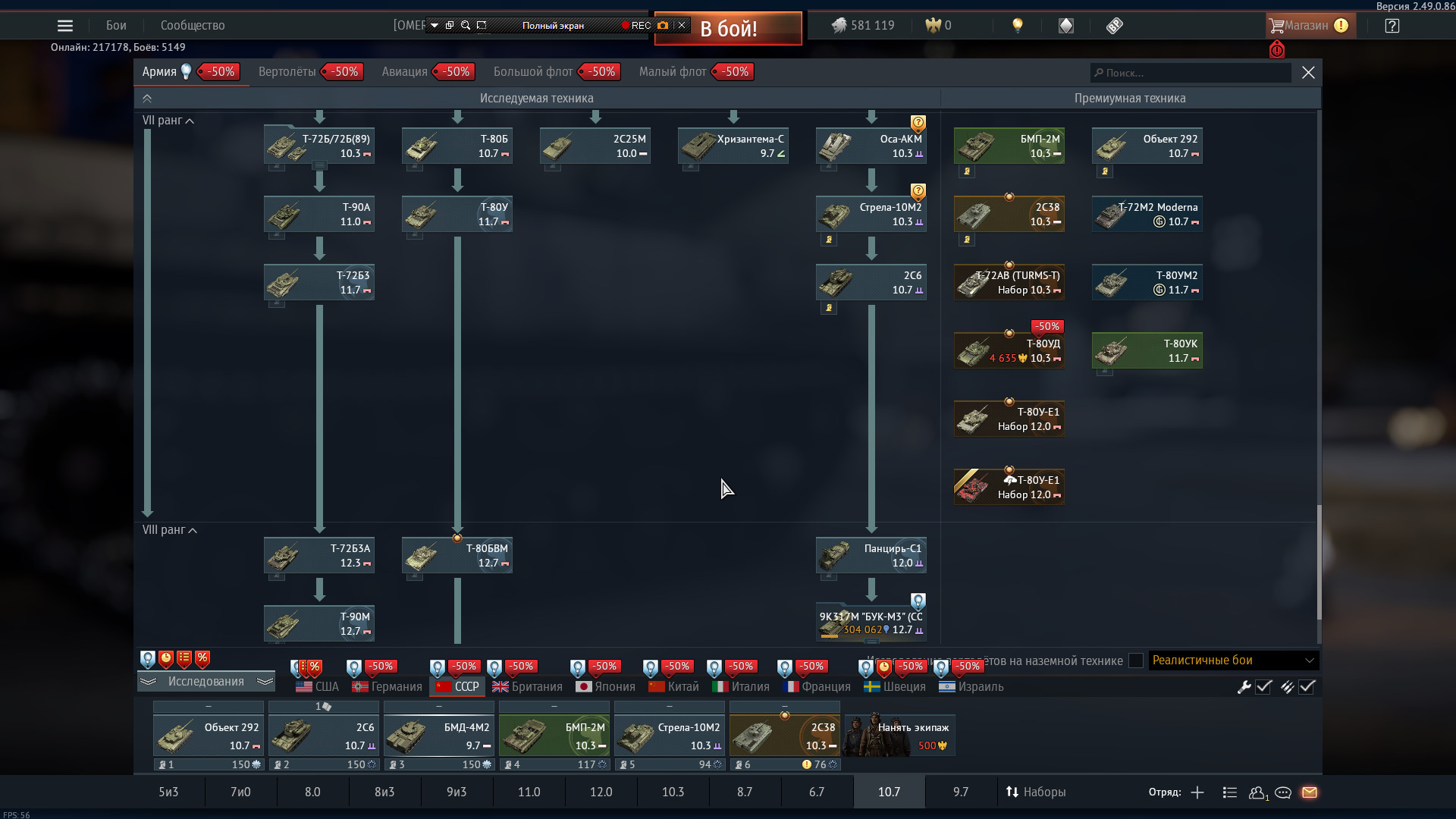Toggle the checkbox next to the ammo icon
The image size is (1456, 819).
point(1307,687)
